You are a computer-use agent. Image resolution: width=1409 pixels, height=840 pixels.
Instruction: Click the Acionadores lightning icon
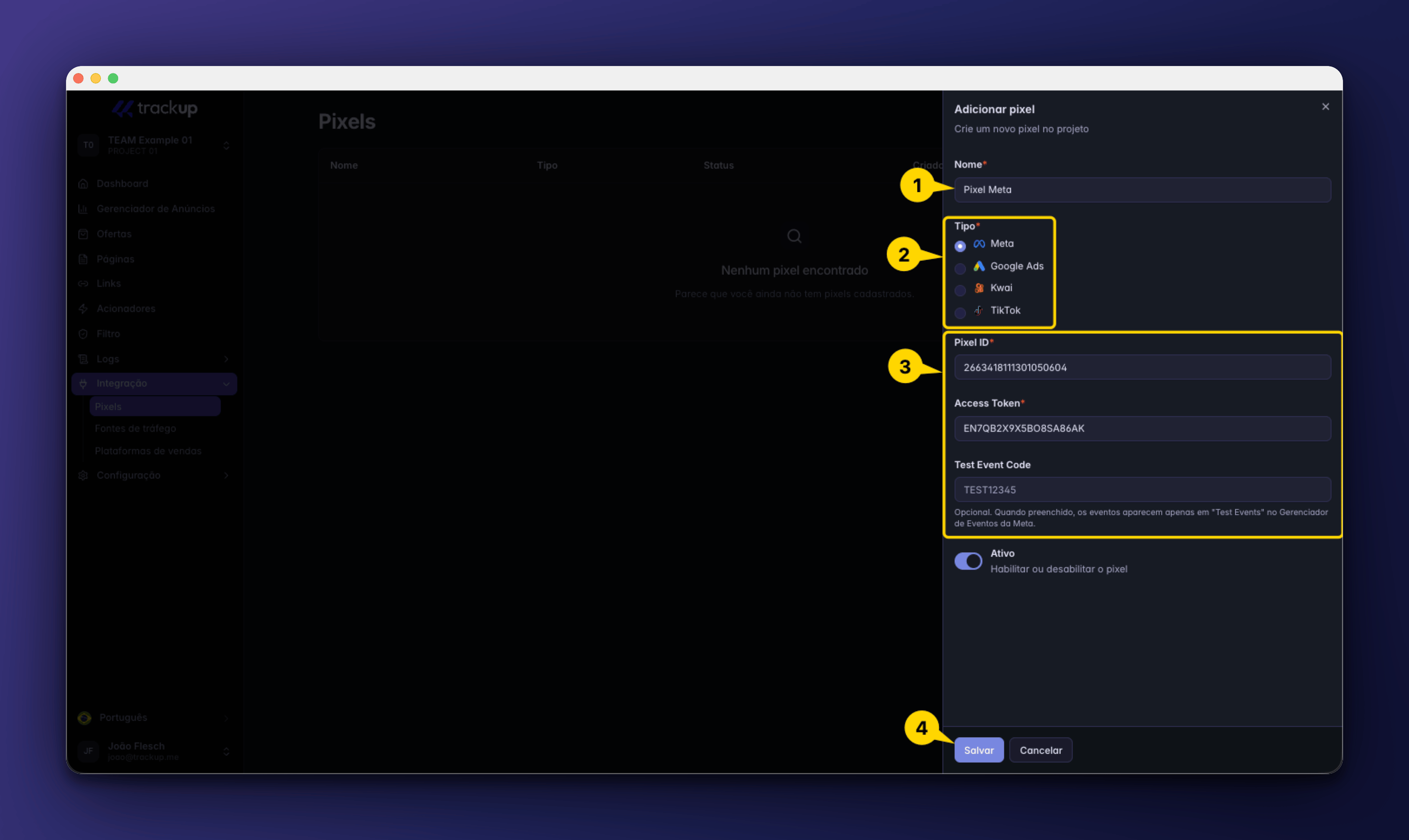click(83, 309)
